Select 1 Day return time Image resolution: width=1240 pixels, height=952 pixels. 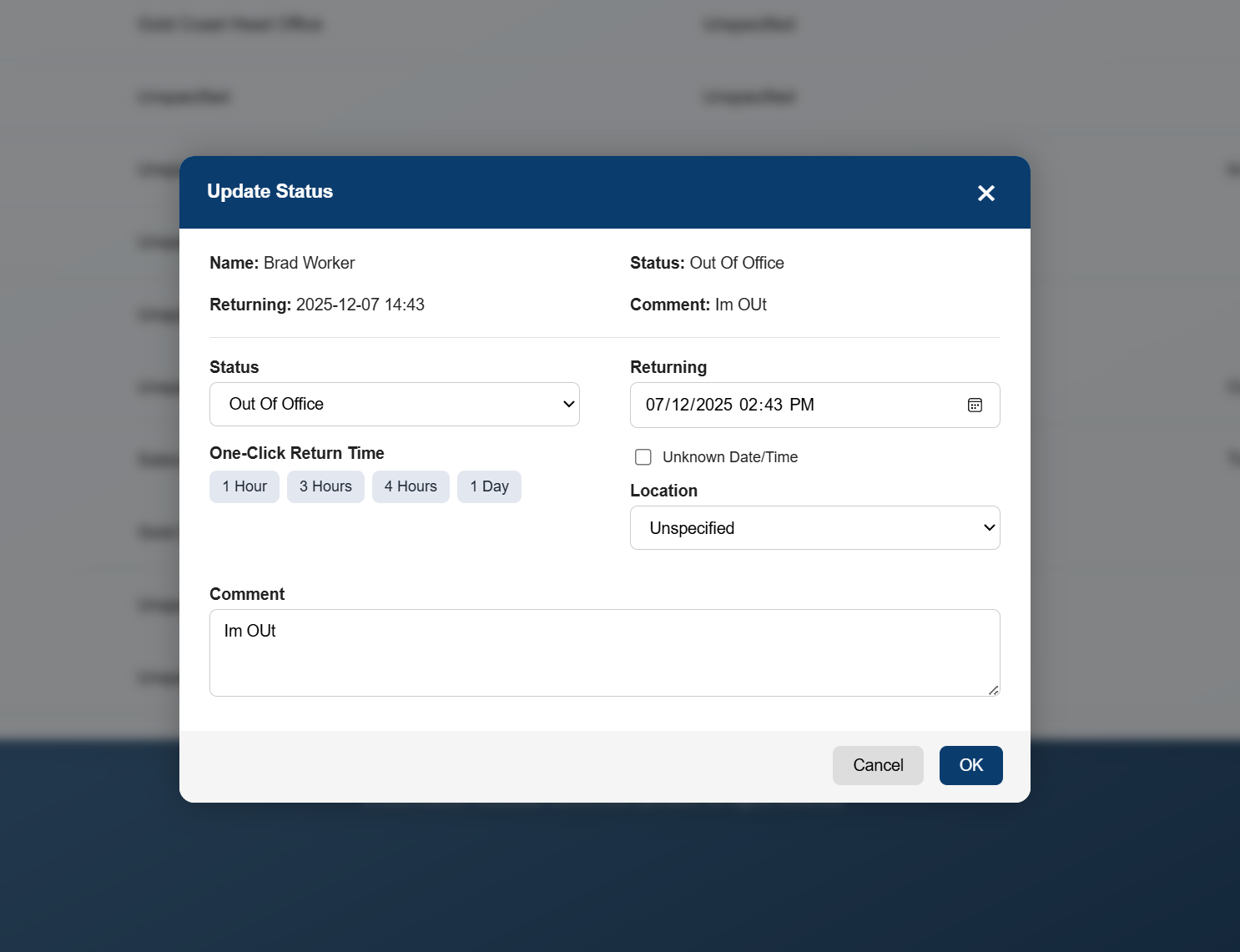tap(489, 486)
